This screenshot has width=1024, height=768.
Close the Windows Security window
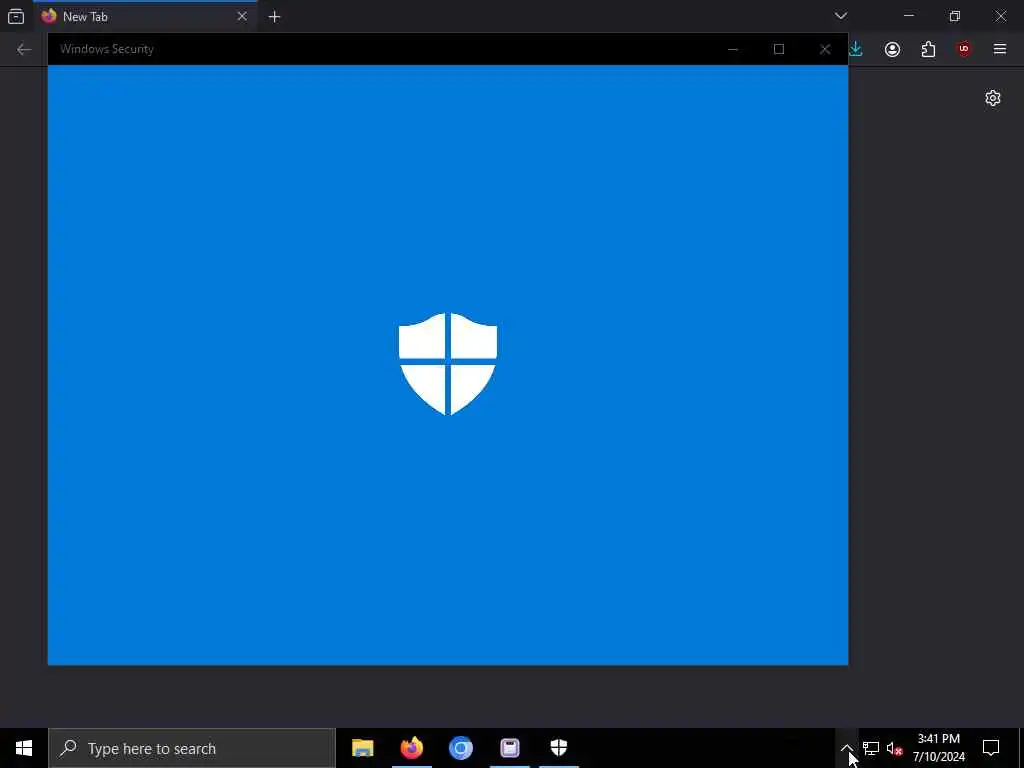click(x=825, y=49)
